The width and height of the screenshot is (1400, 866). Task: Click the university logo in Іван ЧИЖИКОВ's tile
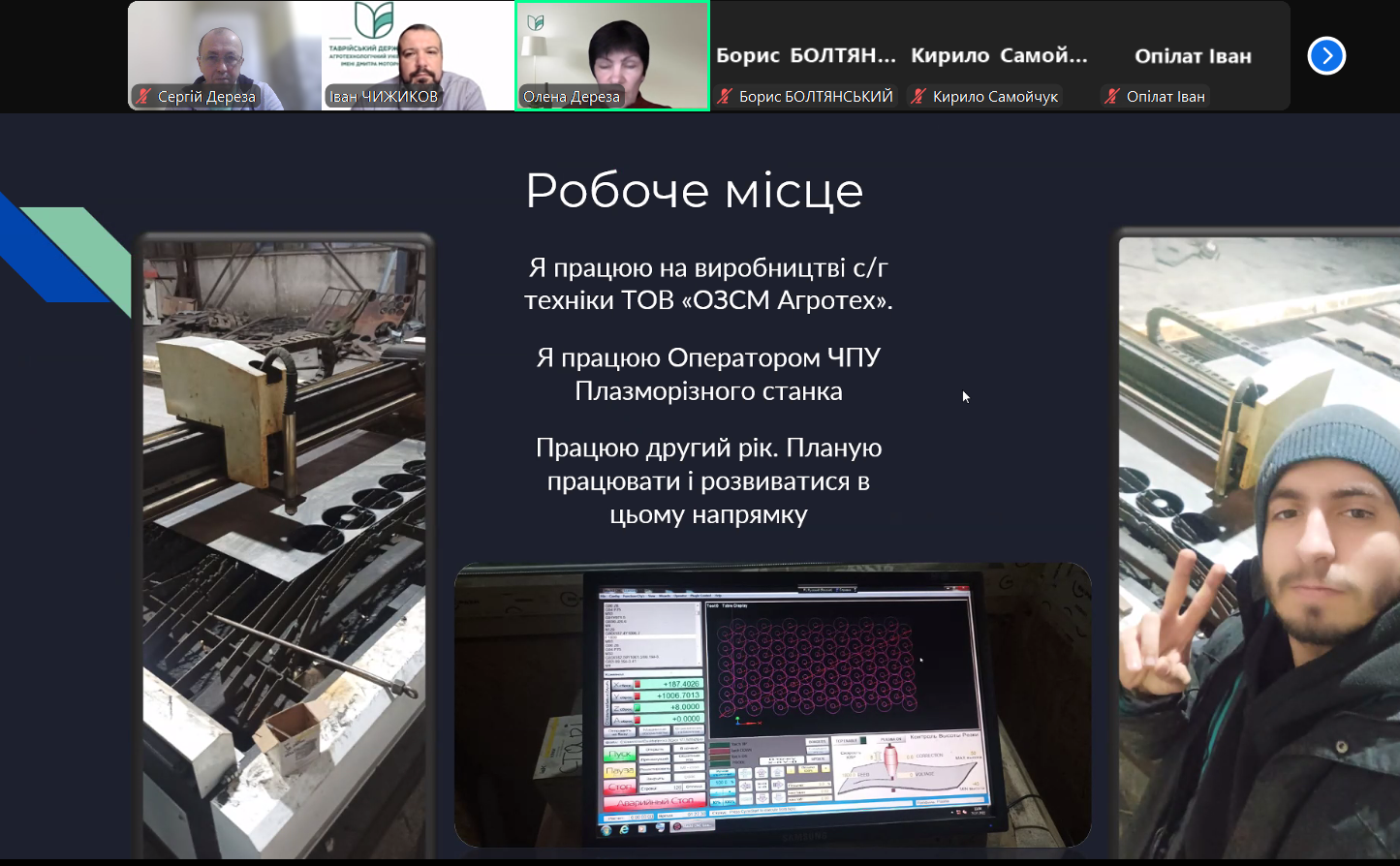pos(373,21)
